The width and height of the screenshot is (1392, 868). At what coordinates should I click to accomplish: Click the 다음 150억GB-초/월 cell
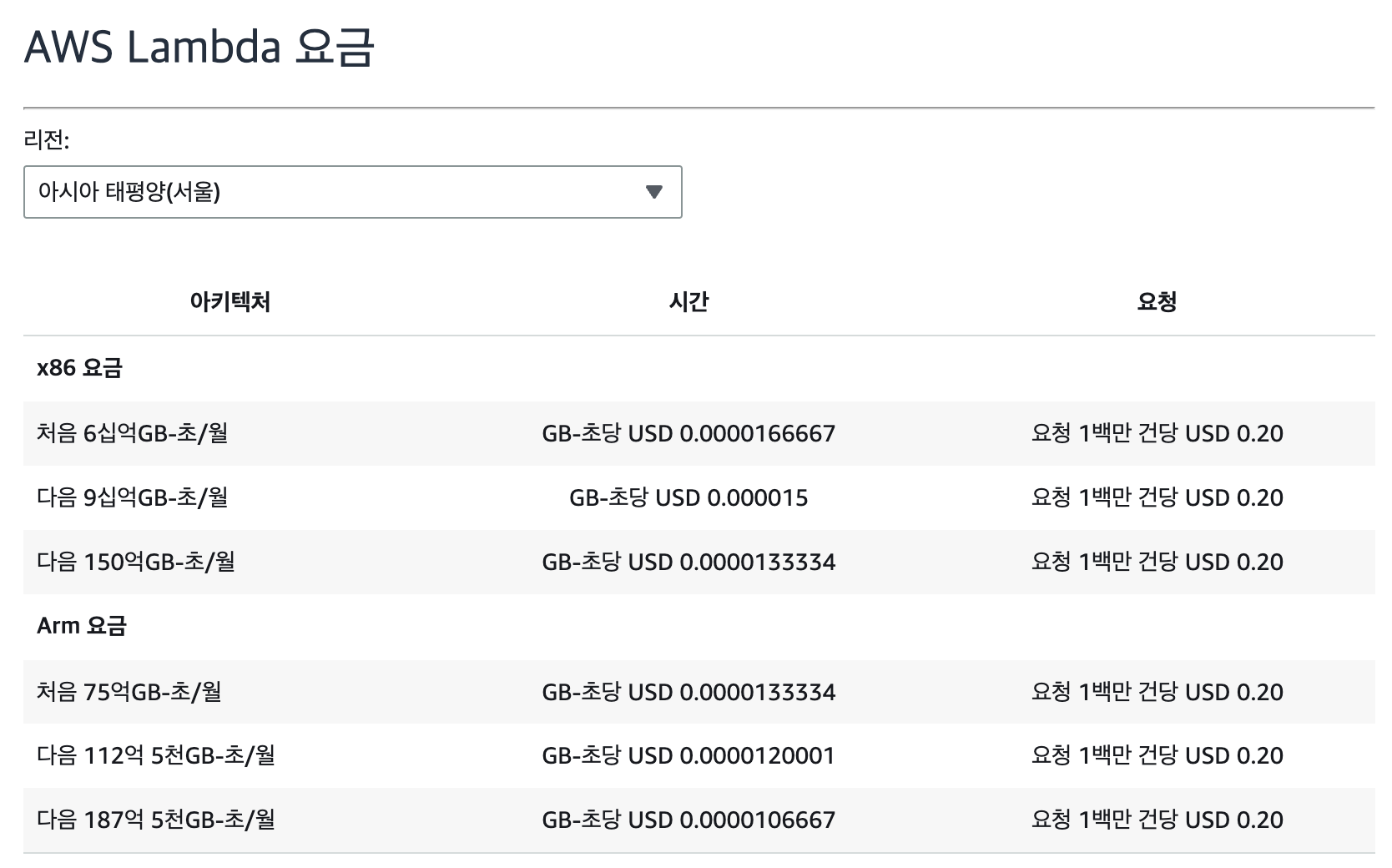[136, 562]
